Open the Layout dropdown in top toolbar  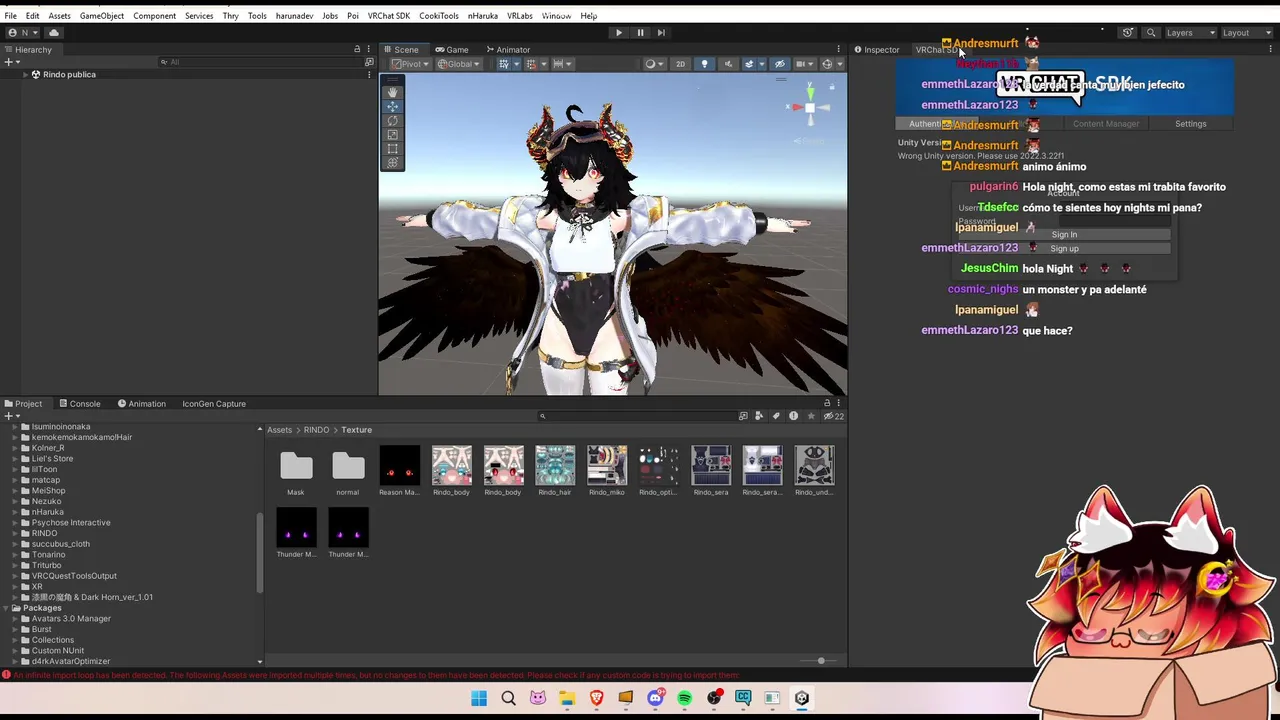(x=1247, y=32)
